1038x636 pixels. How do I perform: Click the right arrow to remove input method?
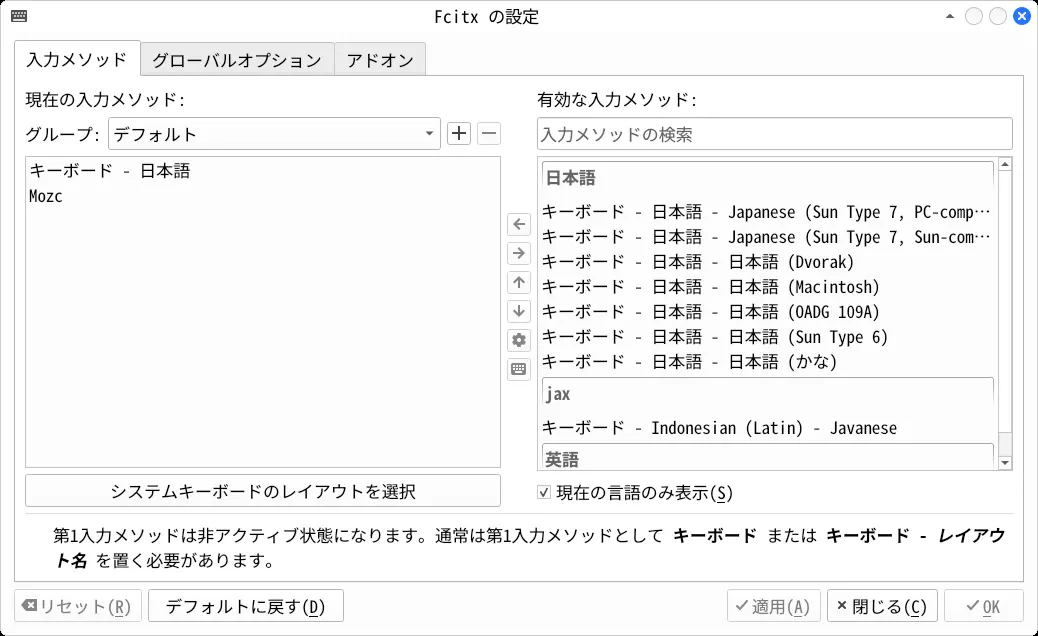point(519,253)
